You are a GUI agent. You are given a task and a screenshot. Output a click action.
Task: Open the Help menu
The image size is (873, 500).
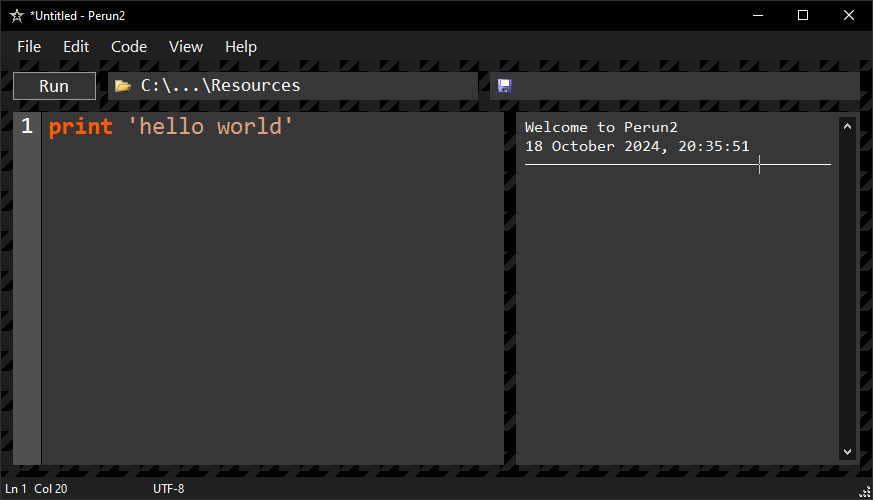tap(241, 47)
